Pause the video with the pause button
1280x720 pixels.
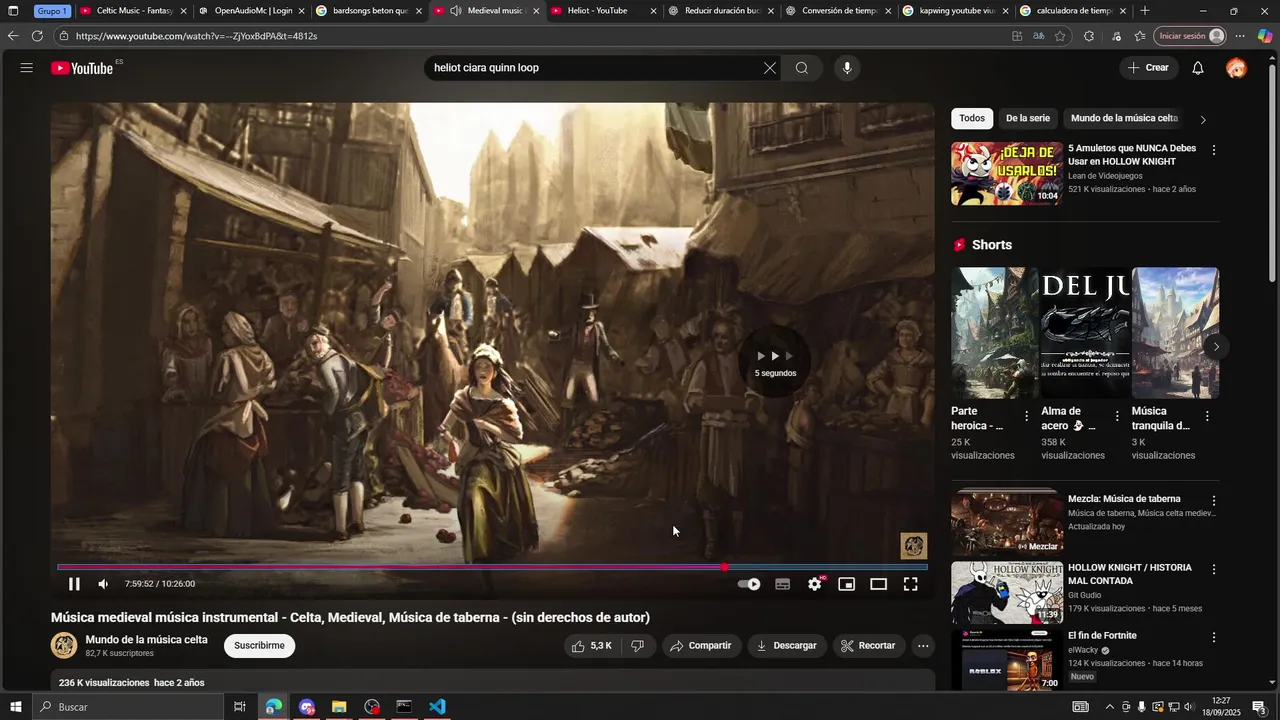pos(74,584)
